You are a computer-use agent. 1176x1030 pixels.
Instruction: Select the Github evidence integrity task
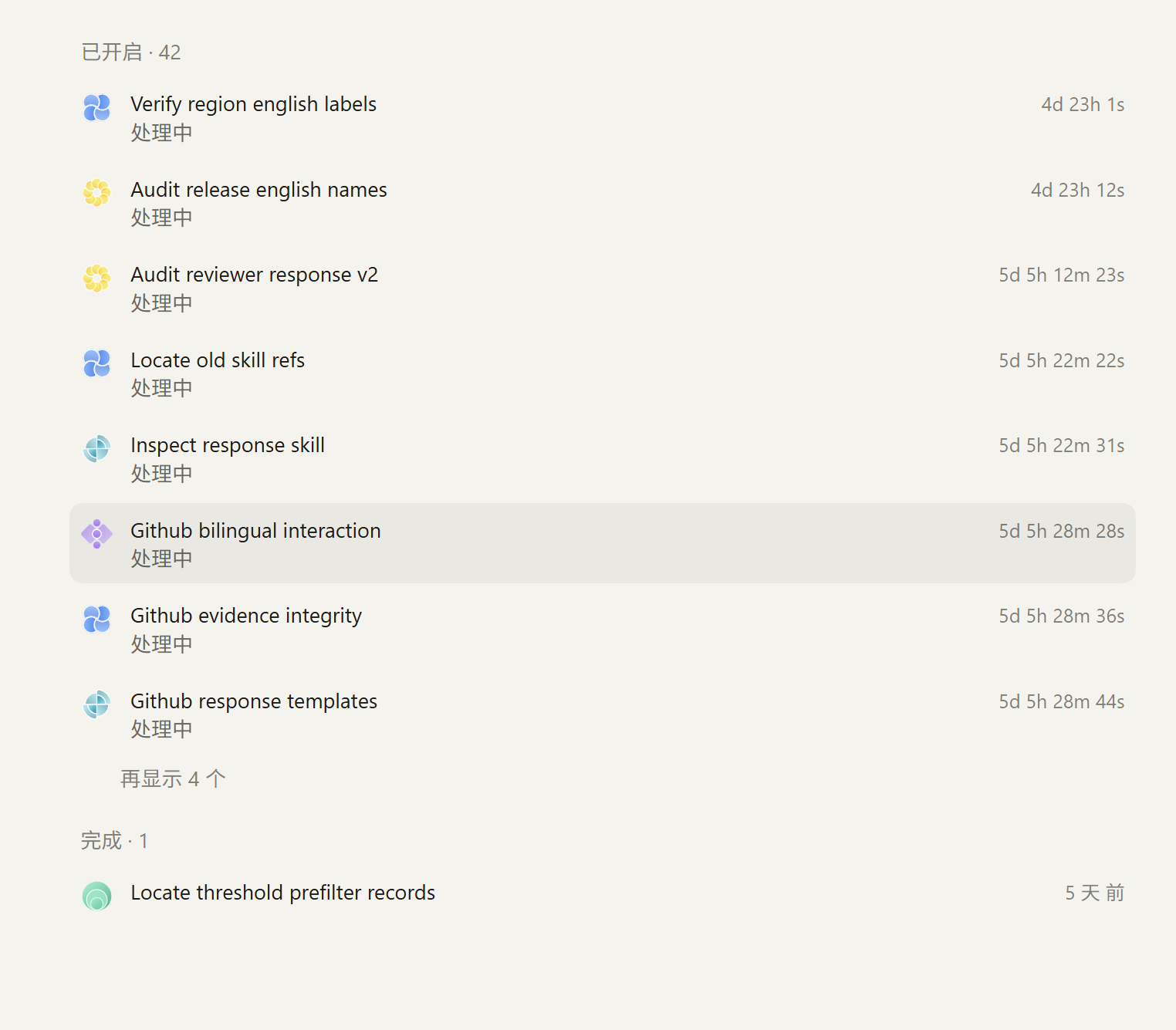[603, 629]
